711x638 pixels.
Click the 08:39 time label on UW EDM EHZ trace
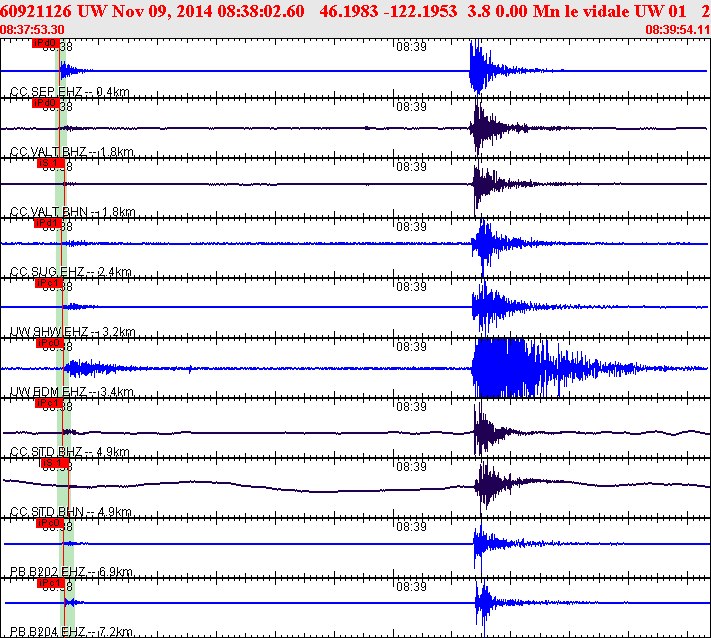pyautogui.click(x=411, y=347)
